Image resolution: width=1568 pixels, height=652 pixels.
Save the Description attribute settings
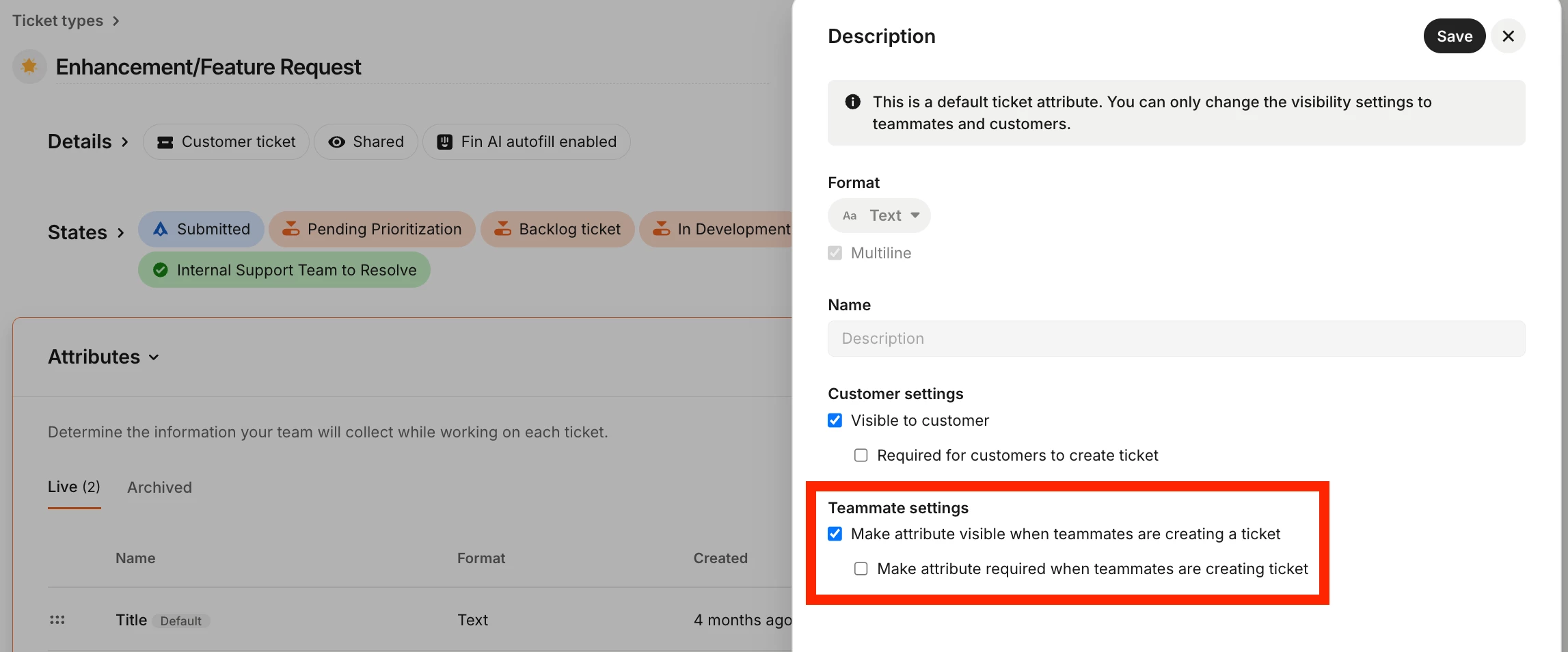[1455, 36]
